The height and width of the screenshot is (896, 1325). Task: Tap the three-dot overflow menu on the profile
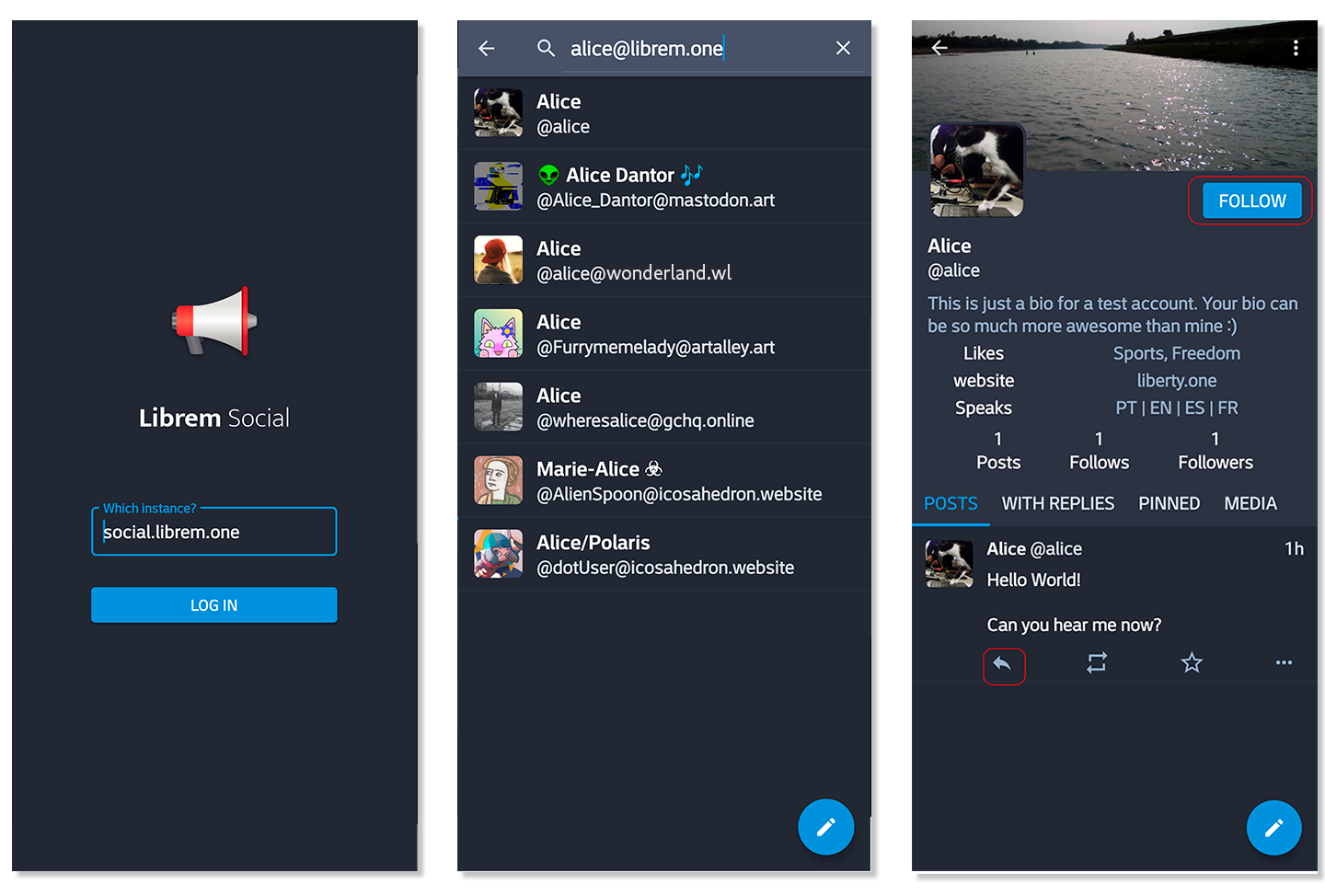point(1296,48)
